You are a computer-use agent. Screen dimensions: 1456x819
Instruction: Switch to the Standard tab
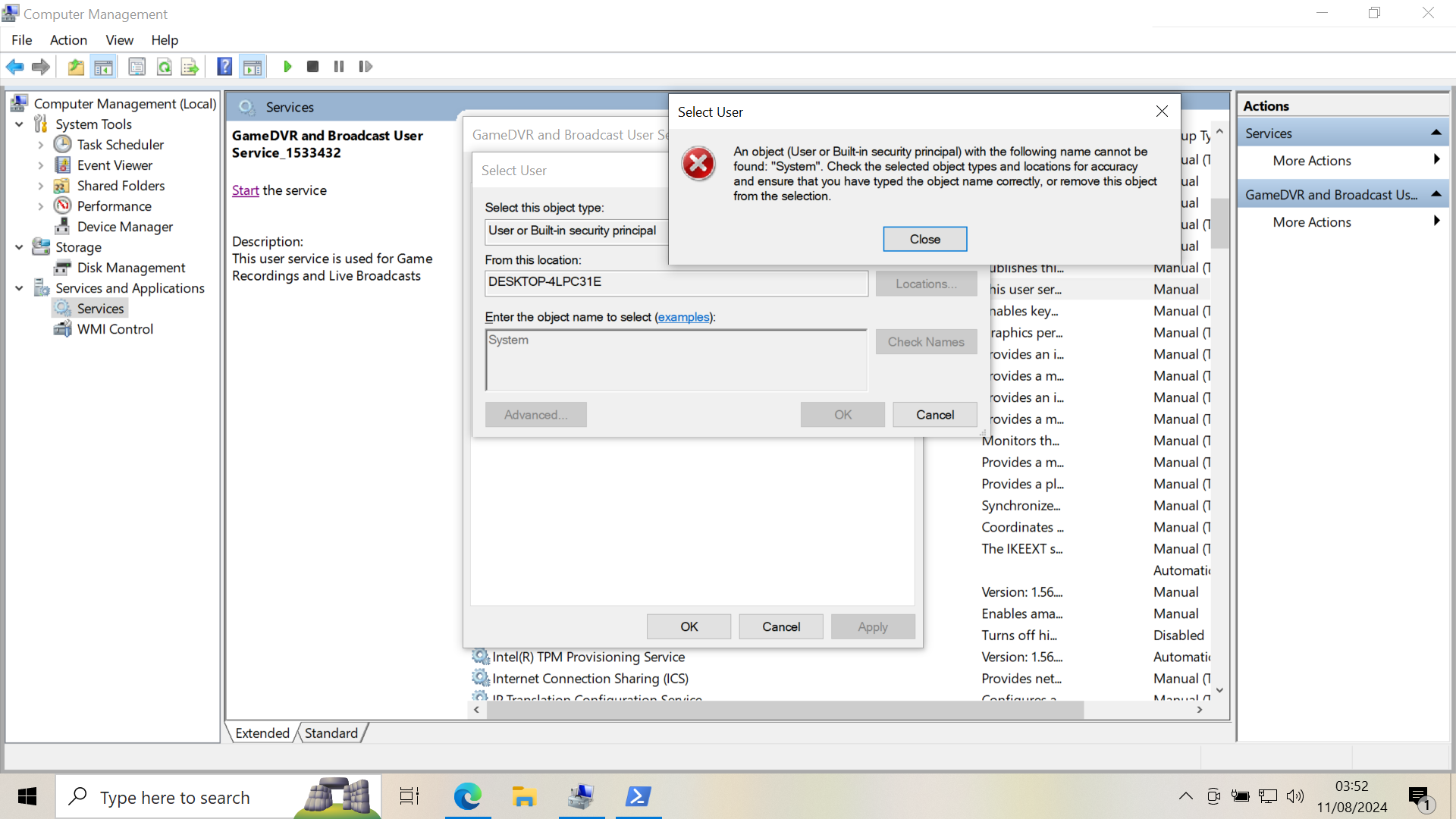click(x=331, y=733)
